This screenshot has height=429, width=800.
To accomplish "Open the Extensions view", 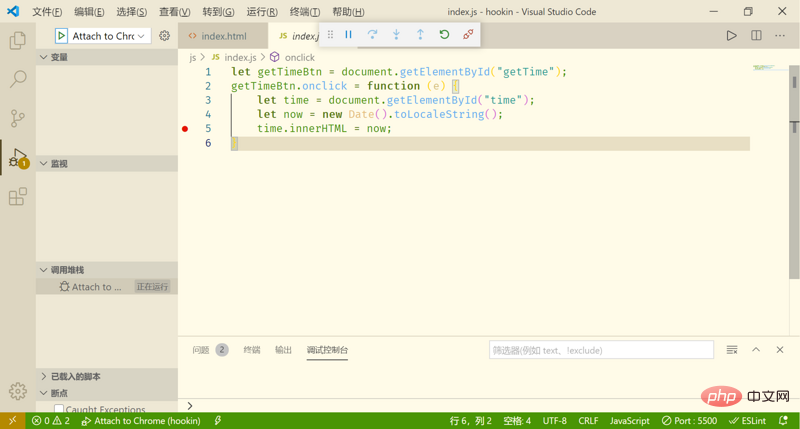I will pyautogui.click(x=18, y=196).
